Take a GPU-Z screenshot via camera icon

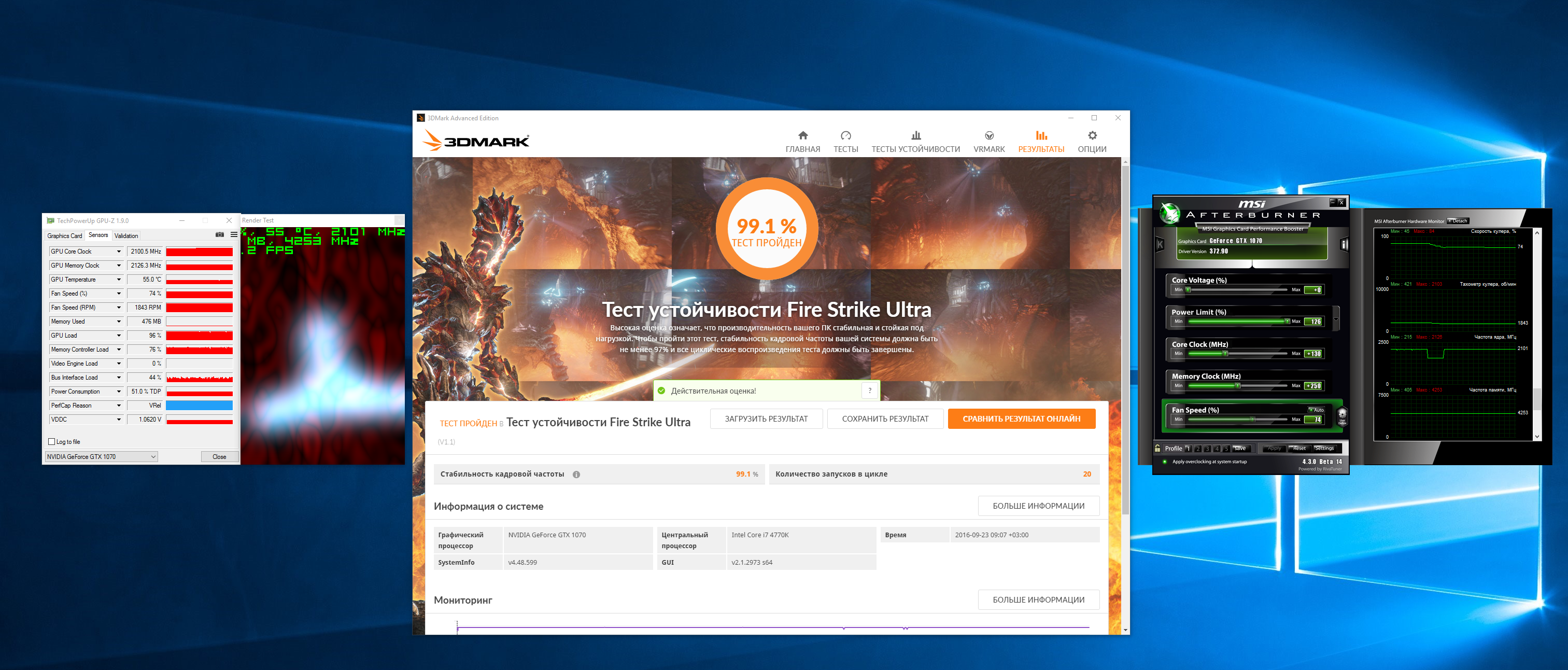pos(220,234)
